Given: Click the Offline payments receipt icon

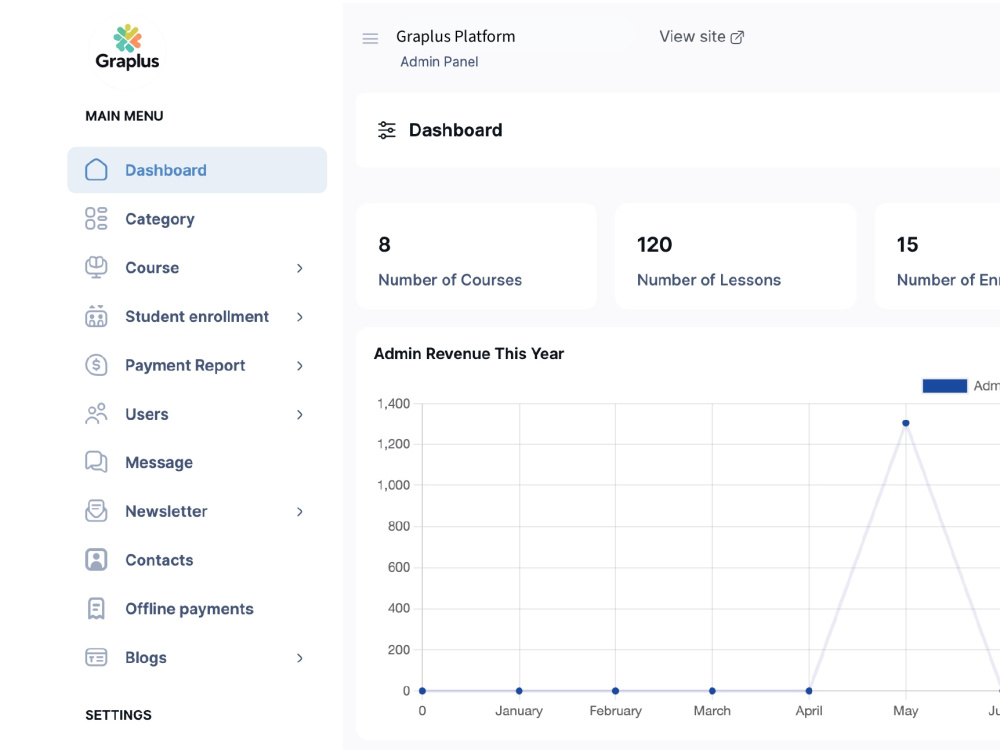Looking at the screenshot, I should [x=96, y=608].
